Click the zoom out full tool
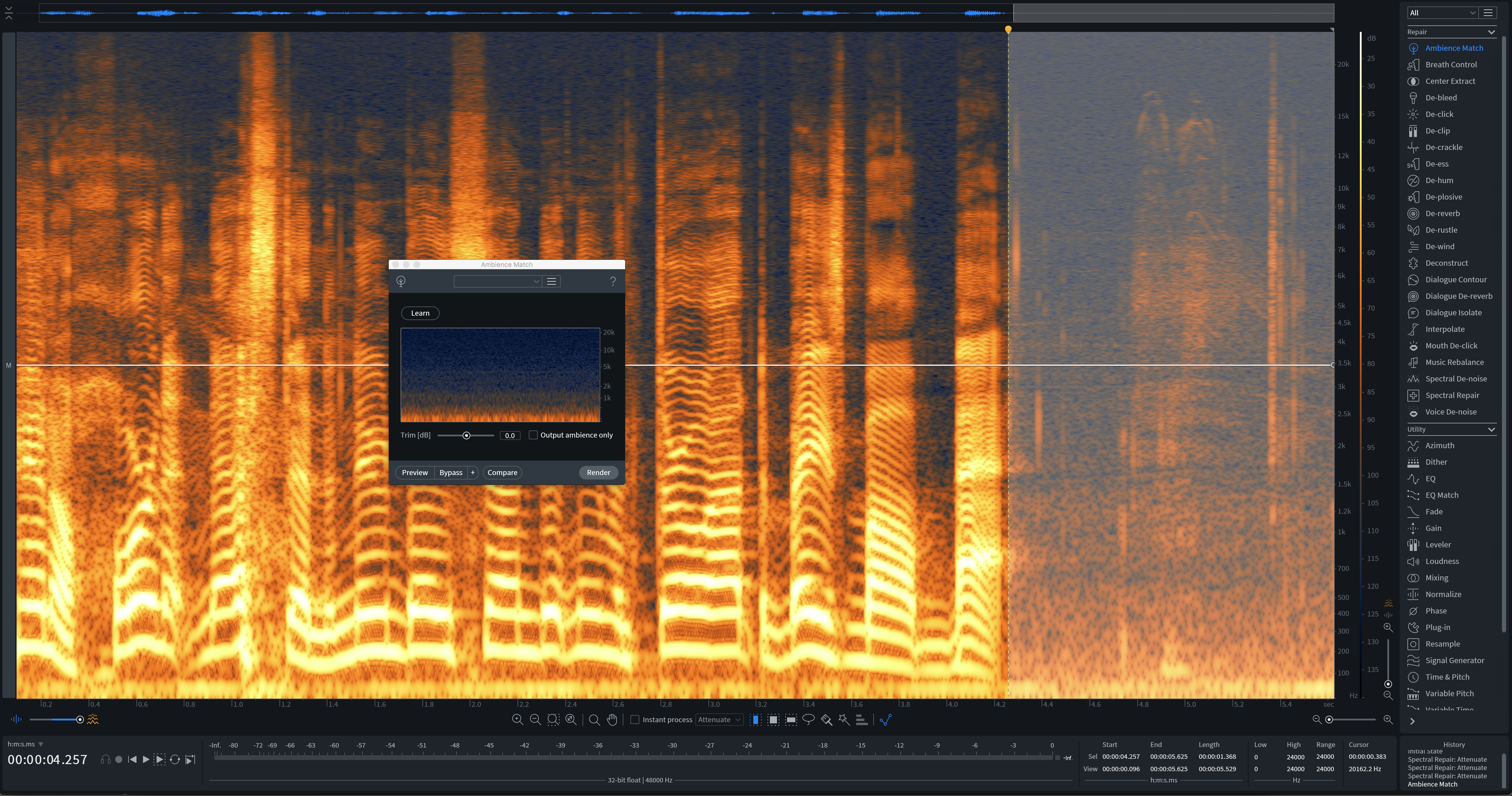Image resolution: width=1512 pixels, height=796 pixels. point(570,720)
